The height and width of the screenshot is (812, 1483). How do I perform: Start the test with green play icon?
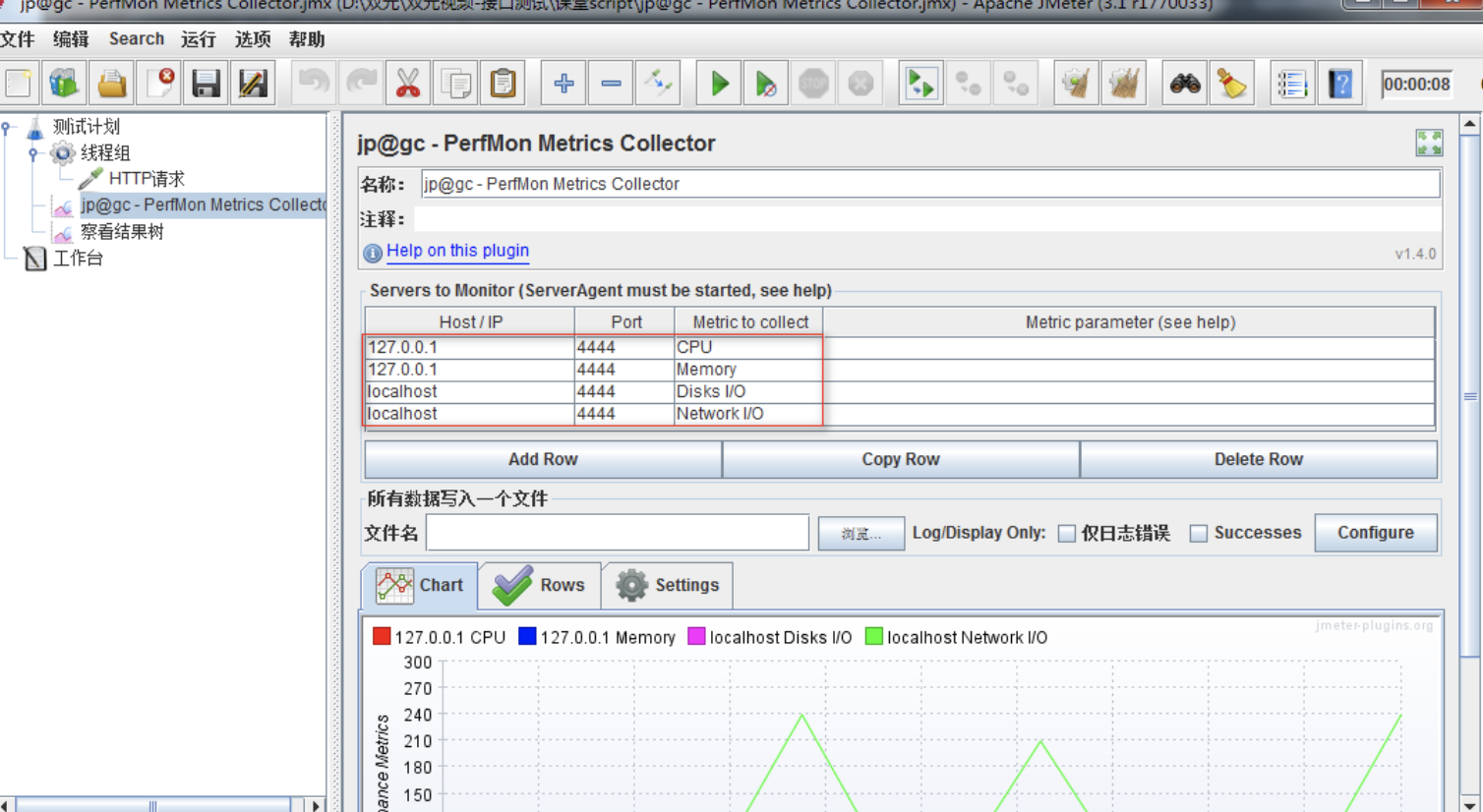coord(719,84)
